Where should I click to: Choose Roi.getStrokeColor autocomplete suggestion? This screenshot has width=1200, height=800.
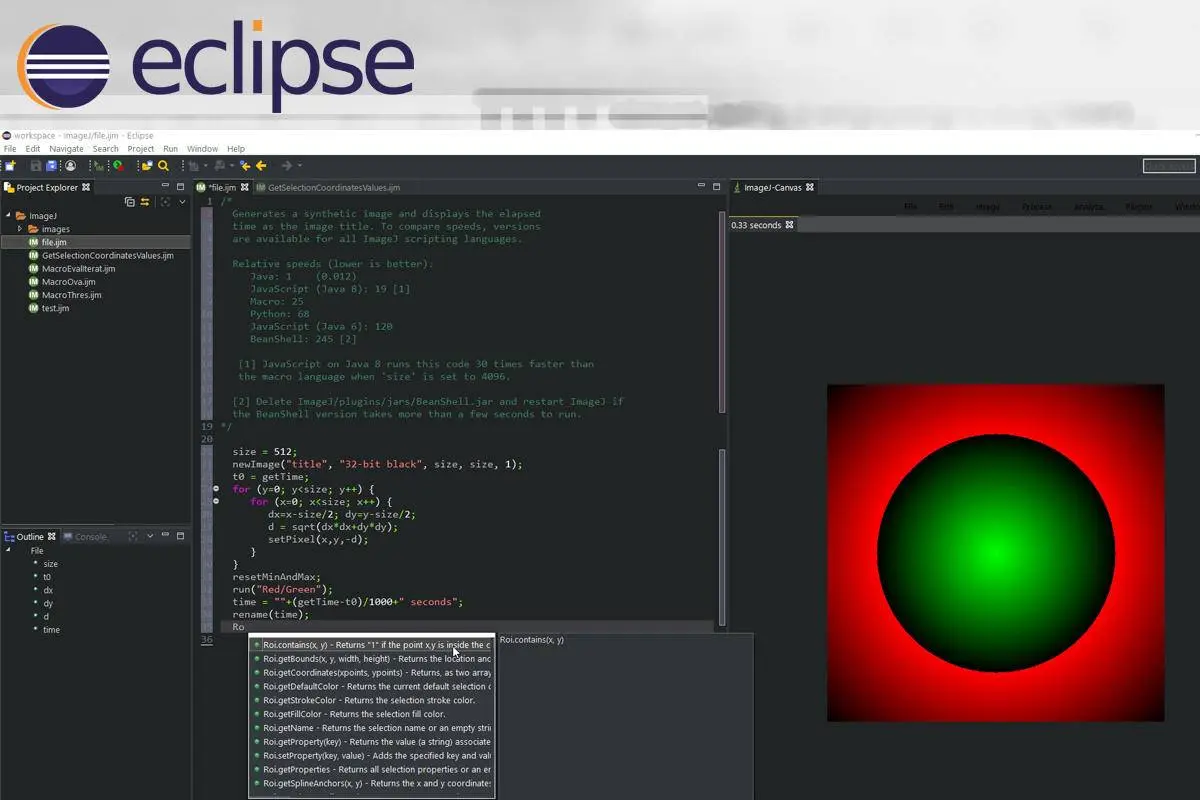[x=372, y=700]
